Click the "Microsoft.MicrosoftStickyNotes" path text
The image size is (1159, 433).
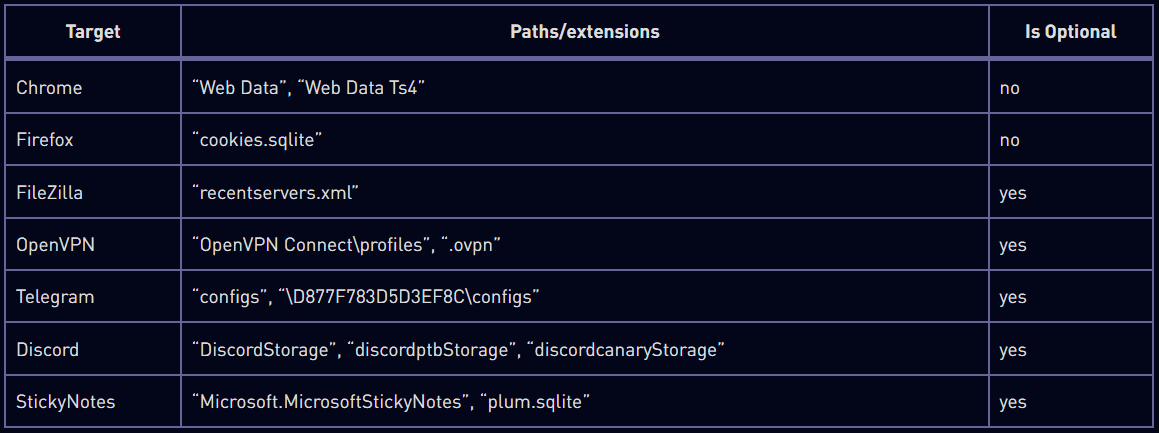click(x=330, y=402)
